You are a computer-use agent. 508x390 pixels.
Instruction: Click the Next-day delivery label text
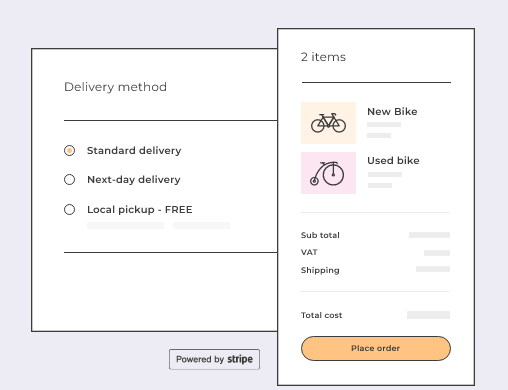(x=134, y=180)
